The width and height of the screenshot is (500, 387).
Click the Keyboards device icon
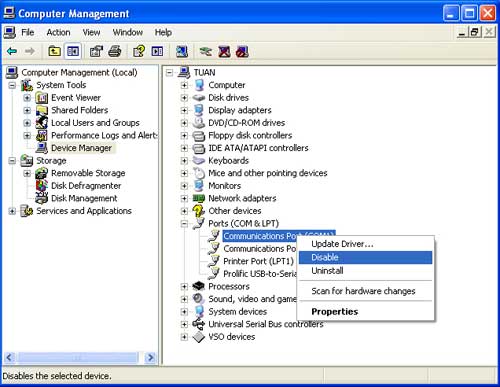point(199,160)
